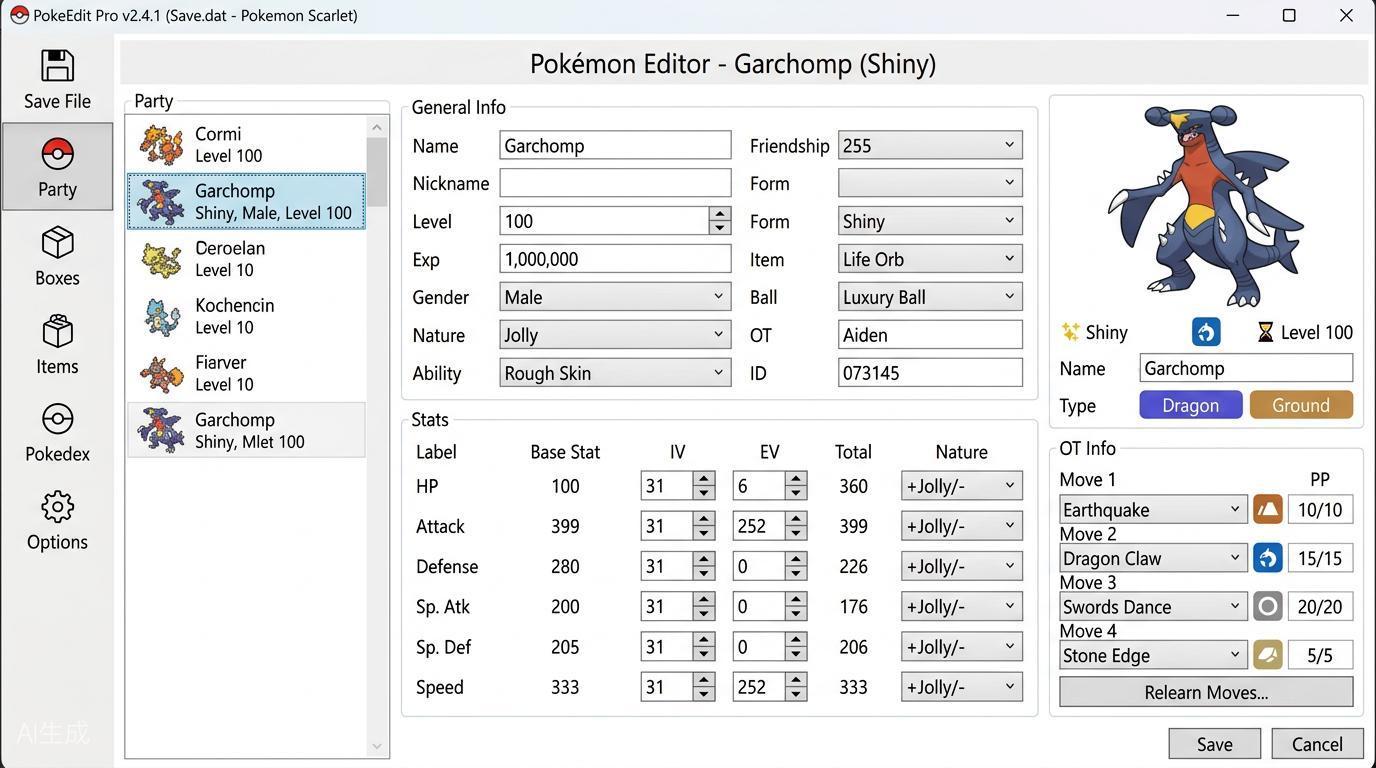The width and height of the screenshot is (1376, 768).
Task: Select Fiarver Level 10 party entry
Action: (x=246, y=373)
